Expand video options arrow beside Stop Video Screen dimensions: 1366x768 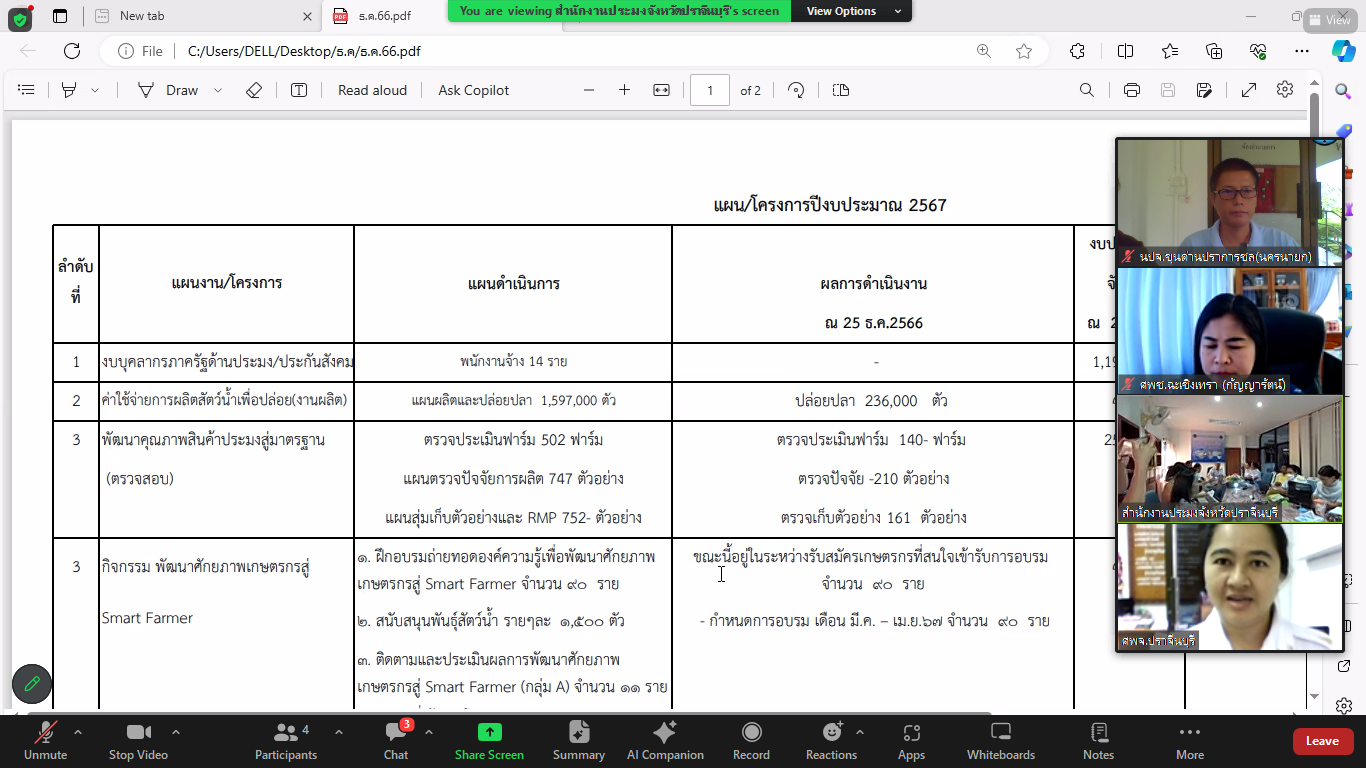[x=176, y=732]
